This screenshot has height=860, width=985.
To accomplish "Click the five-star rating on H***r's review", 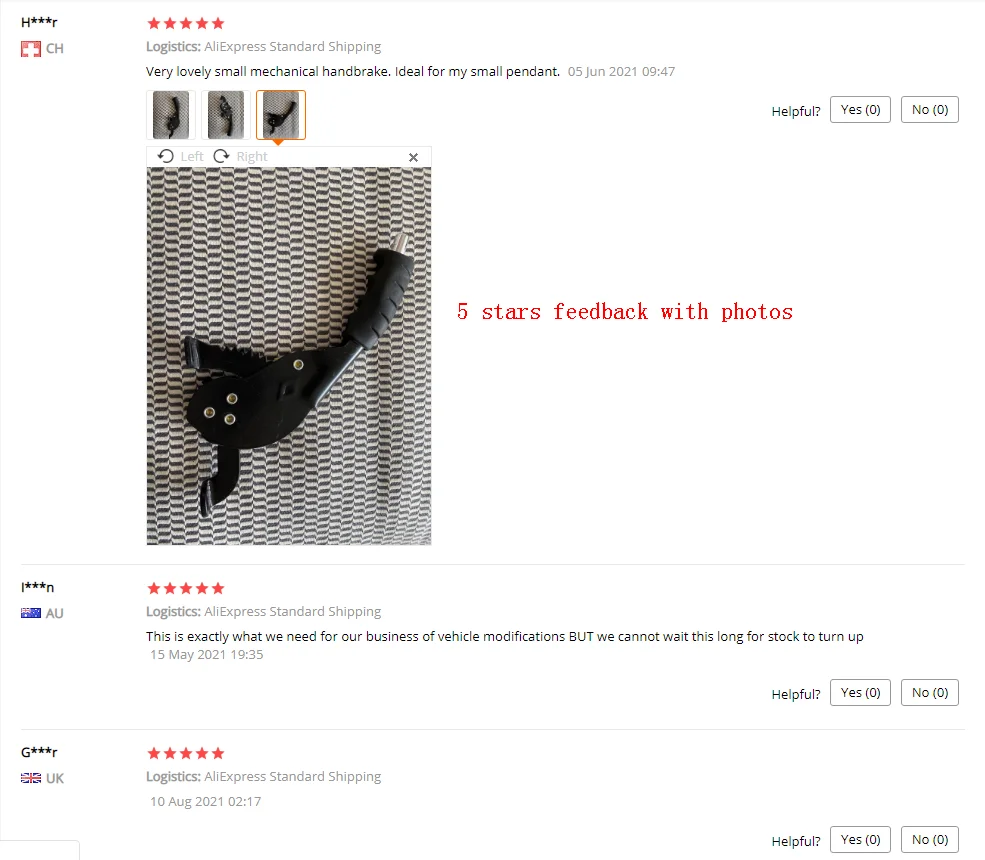I will 185,24.
